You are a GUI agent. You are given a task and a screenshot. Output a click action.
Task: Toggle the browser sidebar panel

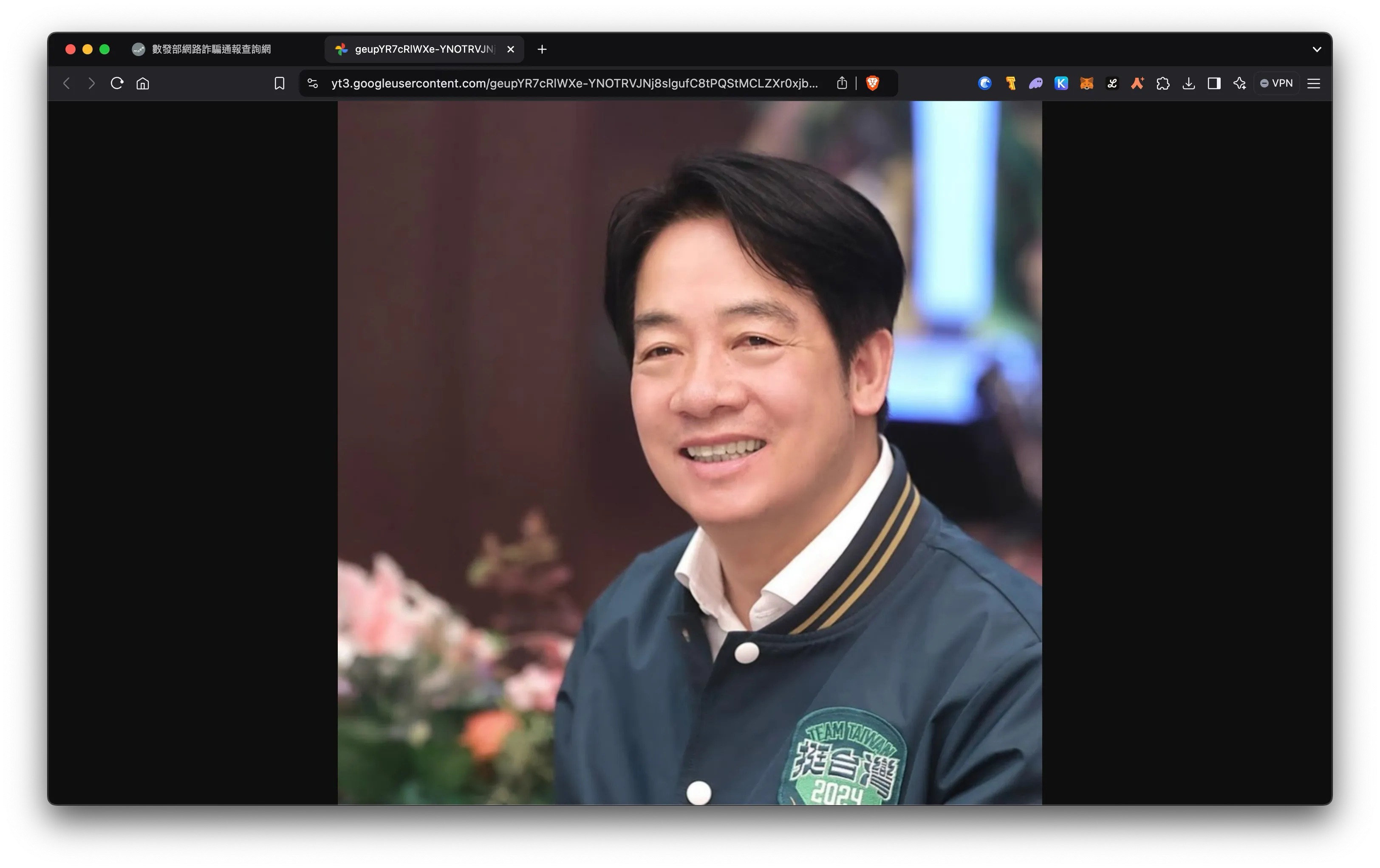(1214, 84)
